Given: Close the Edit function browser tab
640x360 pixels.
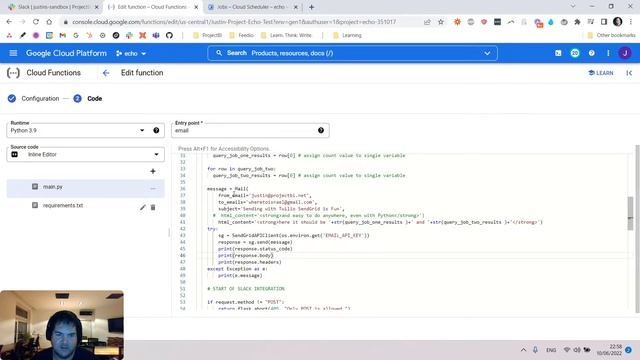Looking at the screenshot, I should (x=196, y=7).
